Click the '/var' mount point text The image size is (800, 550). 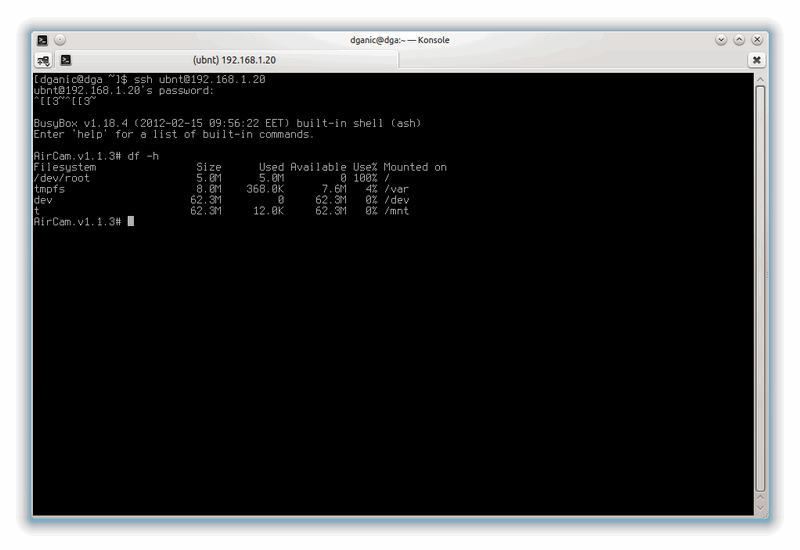click(x=396, y=189)
